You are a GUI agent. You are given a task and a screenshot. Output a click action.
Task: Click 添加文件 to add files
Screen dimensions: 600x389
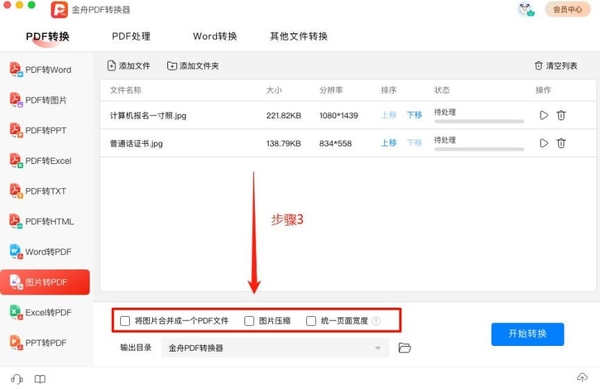tap(129, 66)
